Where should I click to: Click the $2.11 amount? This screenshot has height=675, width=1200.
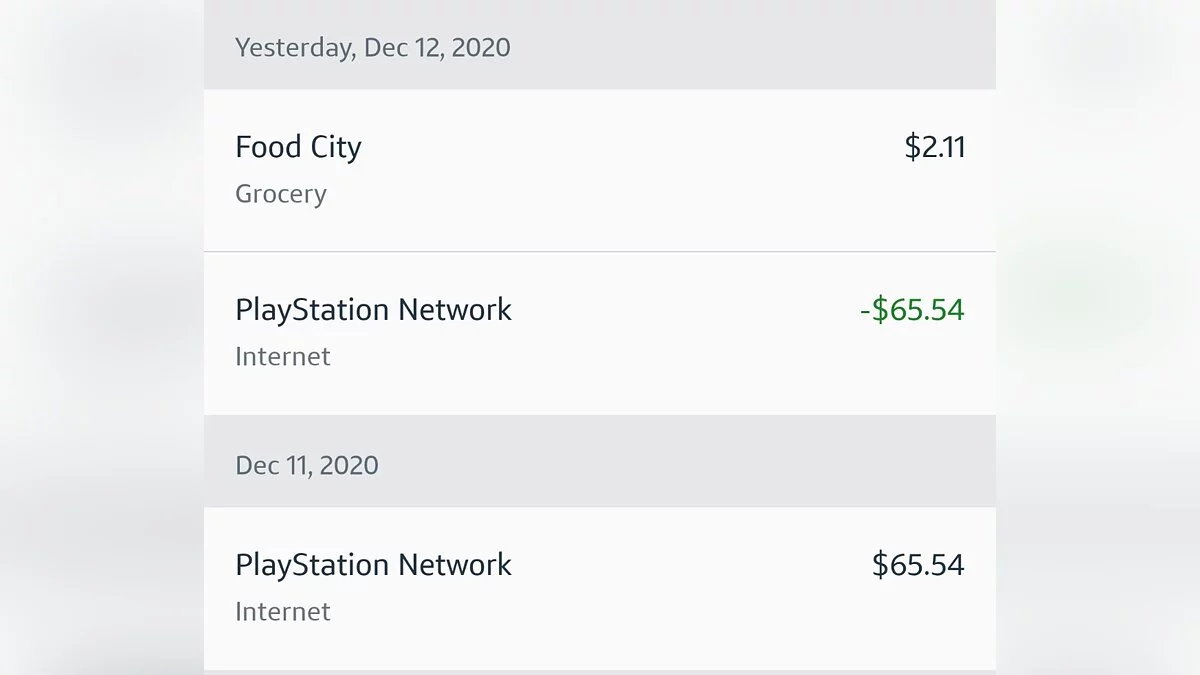pos(935,147)
